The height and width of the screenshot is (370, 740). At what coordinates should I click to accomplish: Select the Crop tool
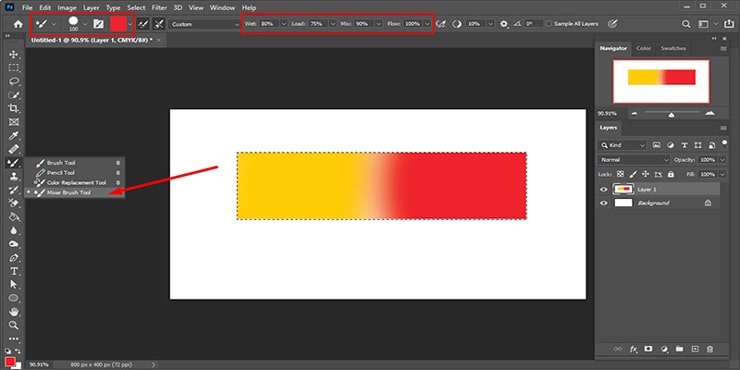pyautogui.click(x=14, y=109)
